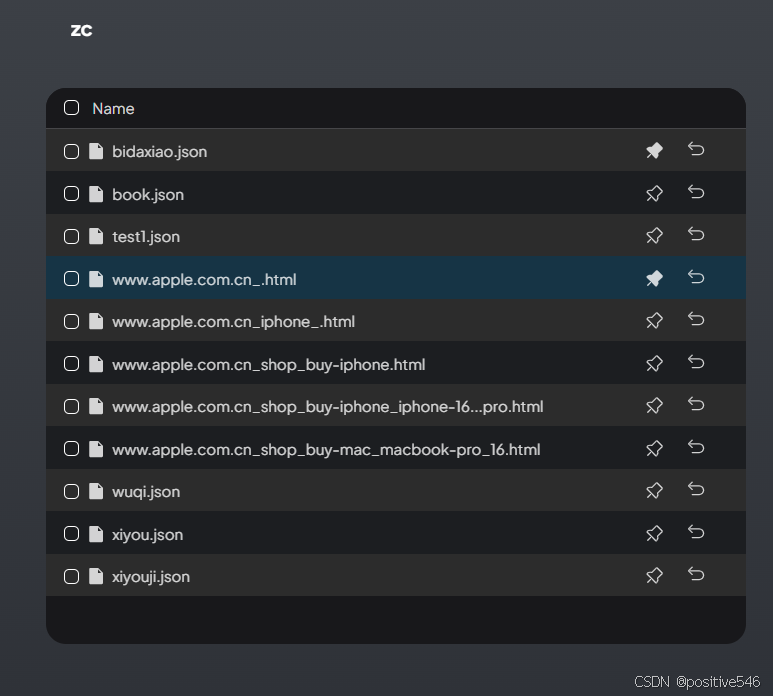Viewport: 773px width, 696px height.
Task: Click the zc title text
Action: [x=81, y=31]
